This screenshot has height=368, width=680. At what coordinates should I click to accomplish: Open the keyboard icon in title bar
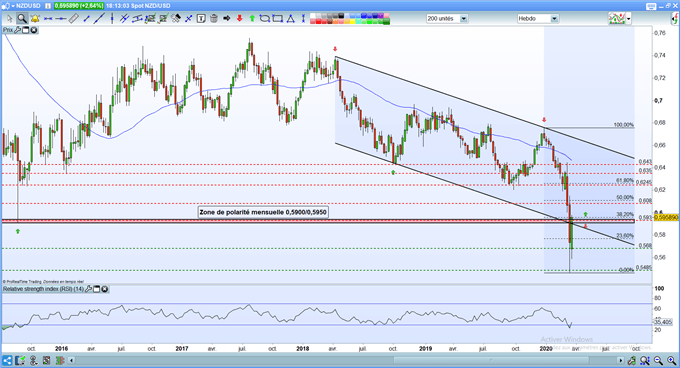click(651, 6)
